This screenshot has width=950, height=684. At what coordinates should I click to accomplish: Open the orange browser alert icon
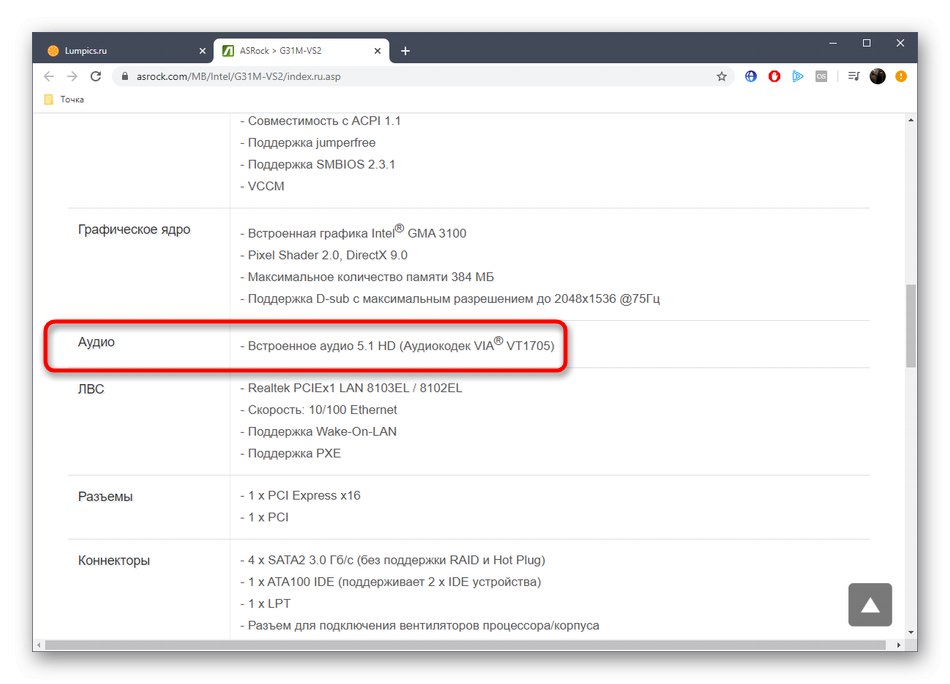901,76
